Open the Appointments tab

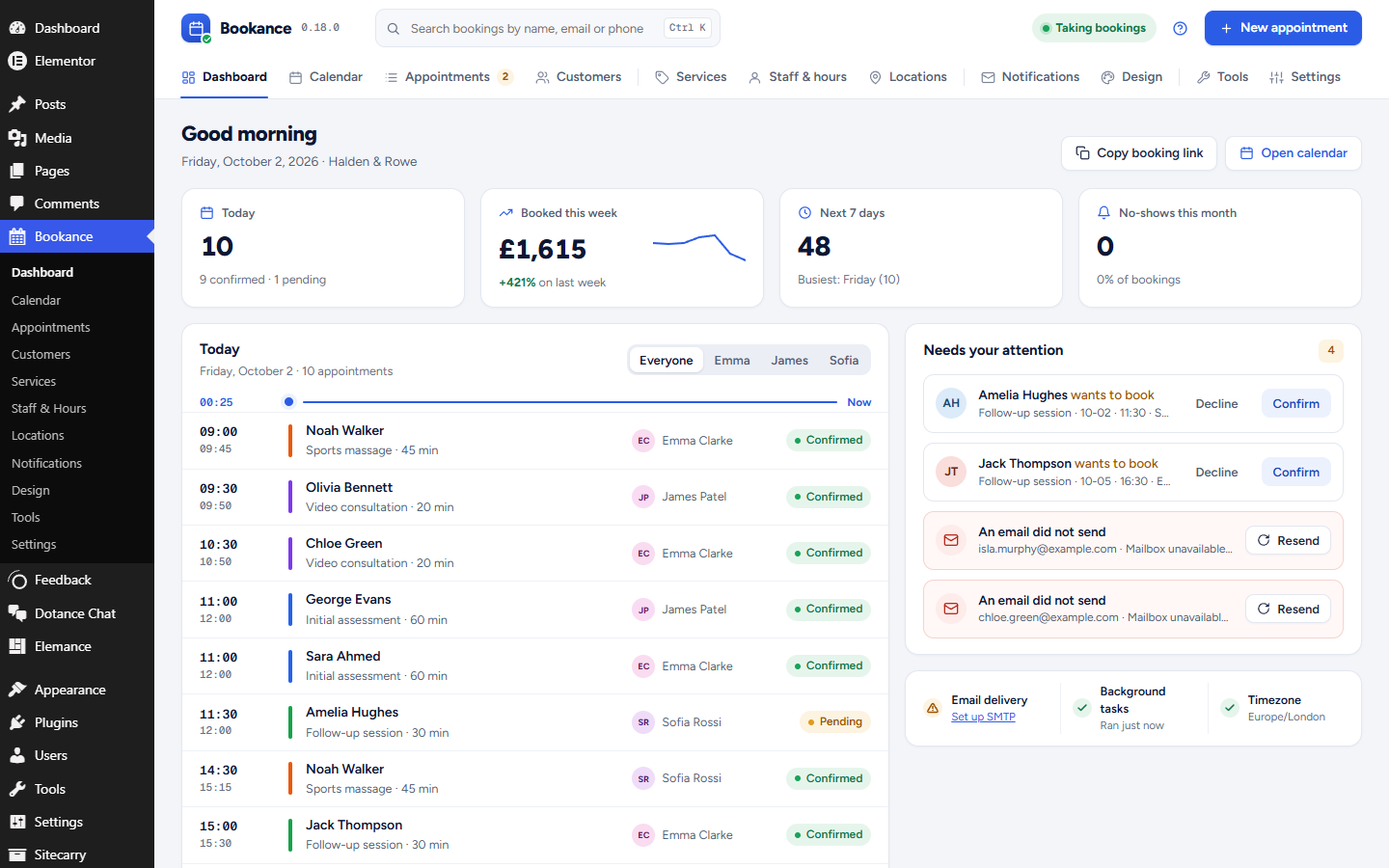449,77
